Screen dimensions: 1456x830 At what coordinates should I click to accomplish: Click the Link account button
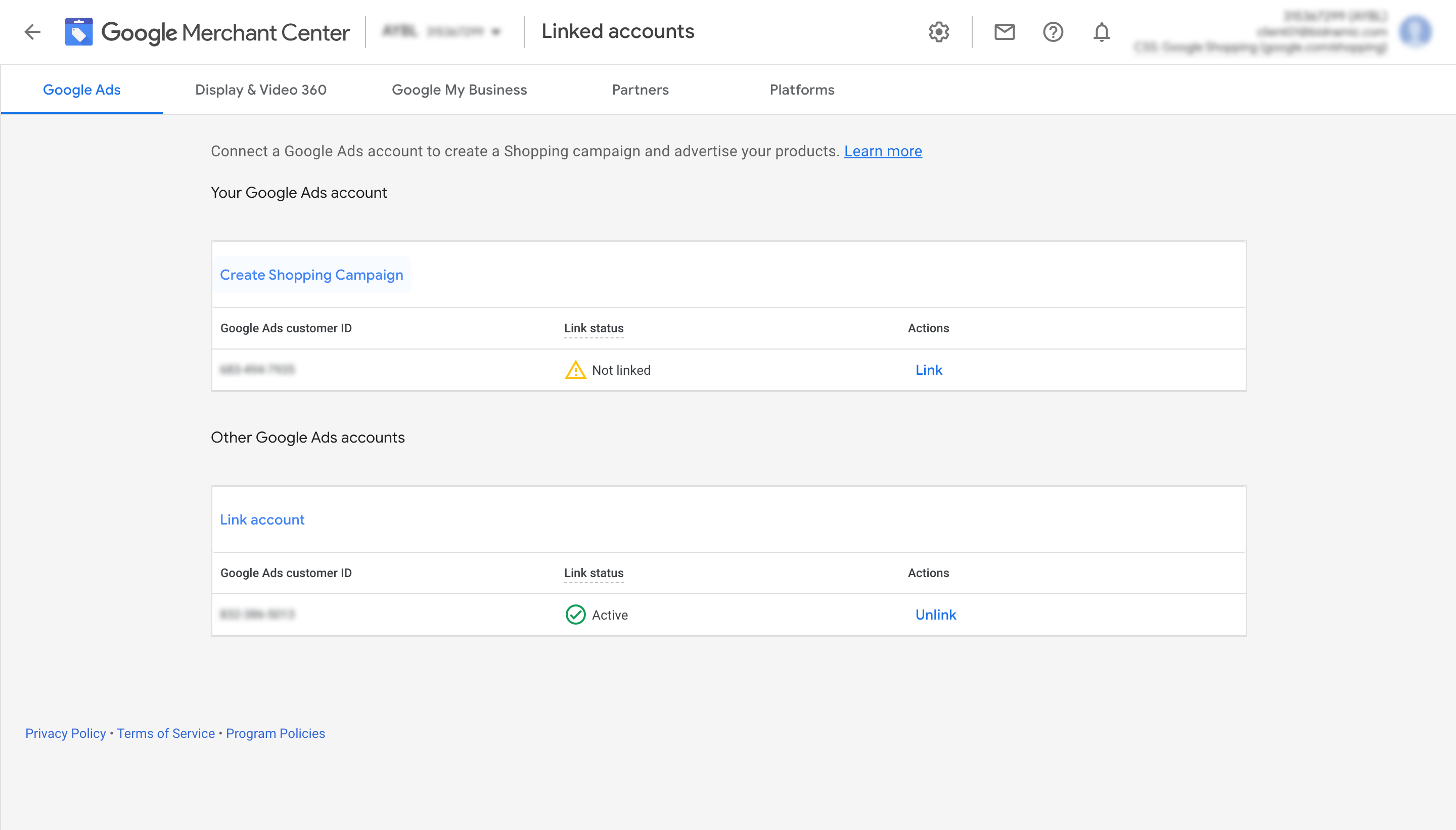point(262,519)
